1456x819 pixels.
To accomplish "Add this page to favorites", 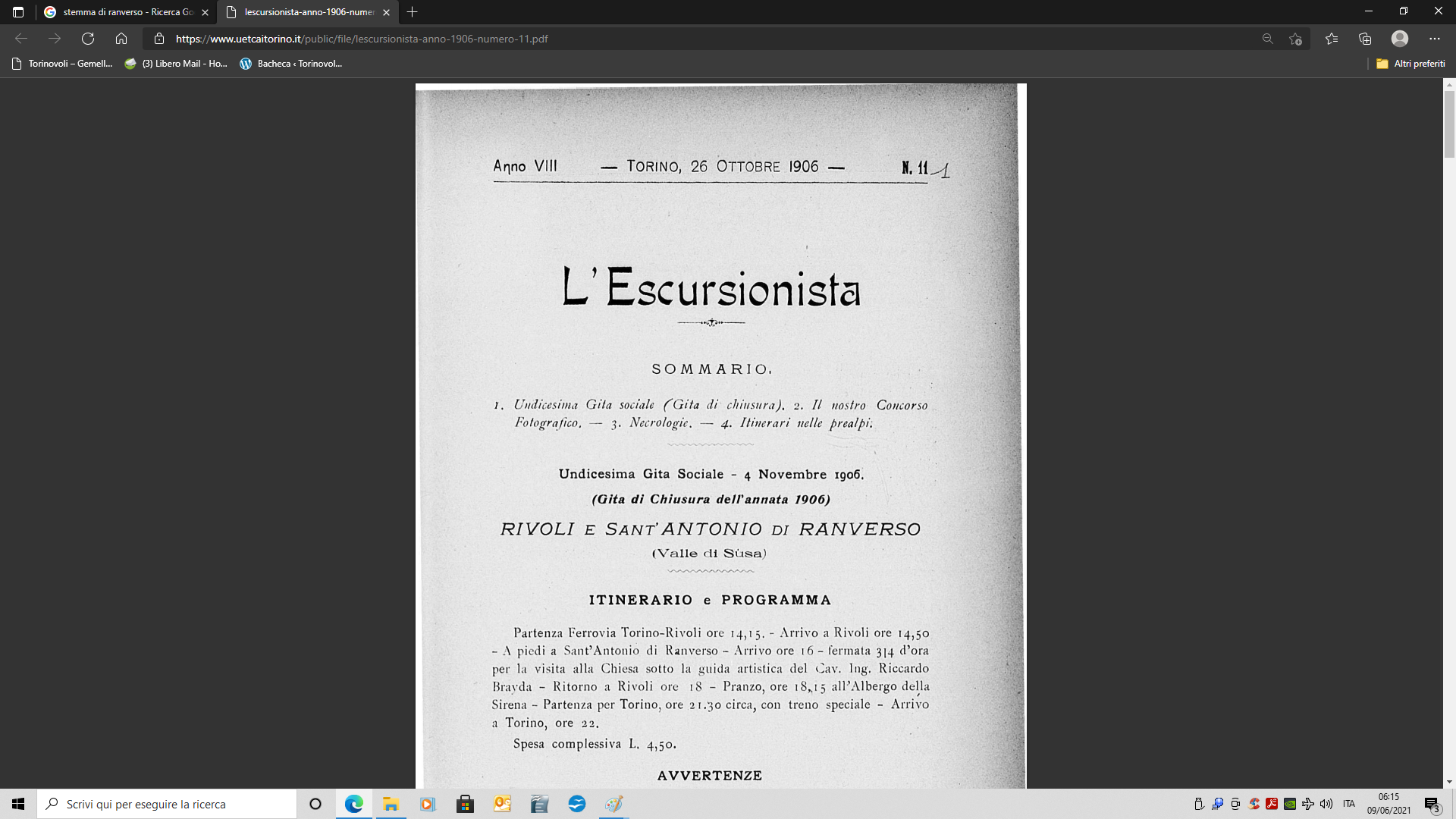I will click(1295, 39).
